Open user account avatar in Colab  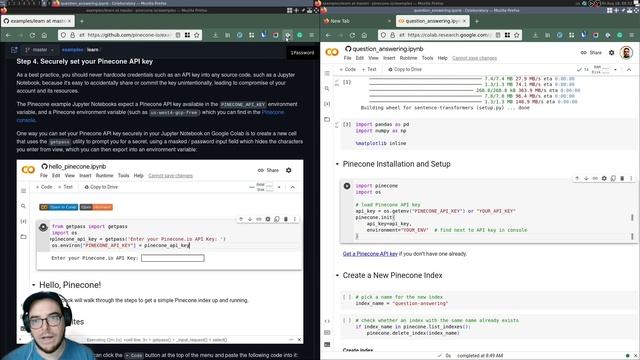tap(626, 53)
